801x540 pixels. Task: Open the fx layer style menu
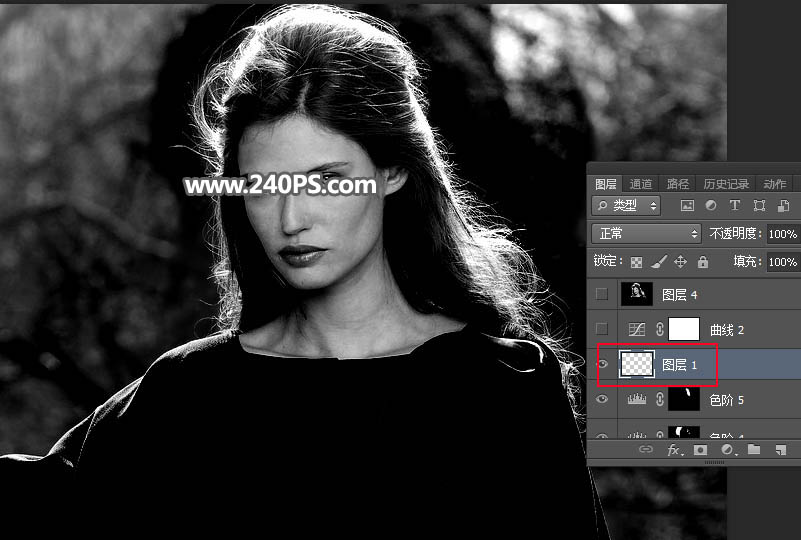[x=674, y=451]
